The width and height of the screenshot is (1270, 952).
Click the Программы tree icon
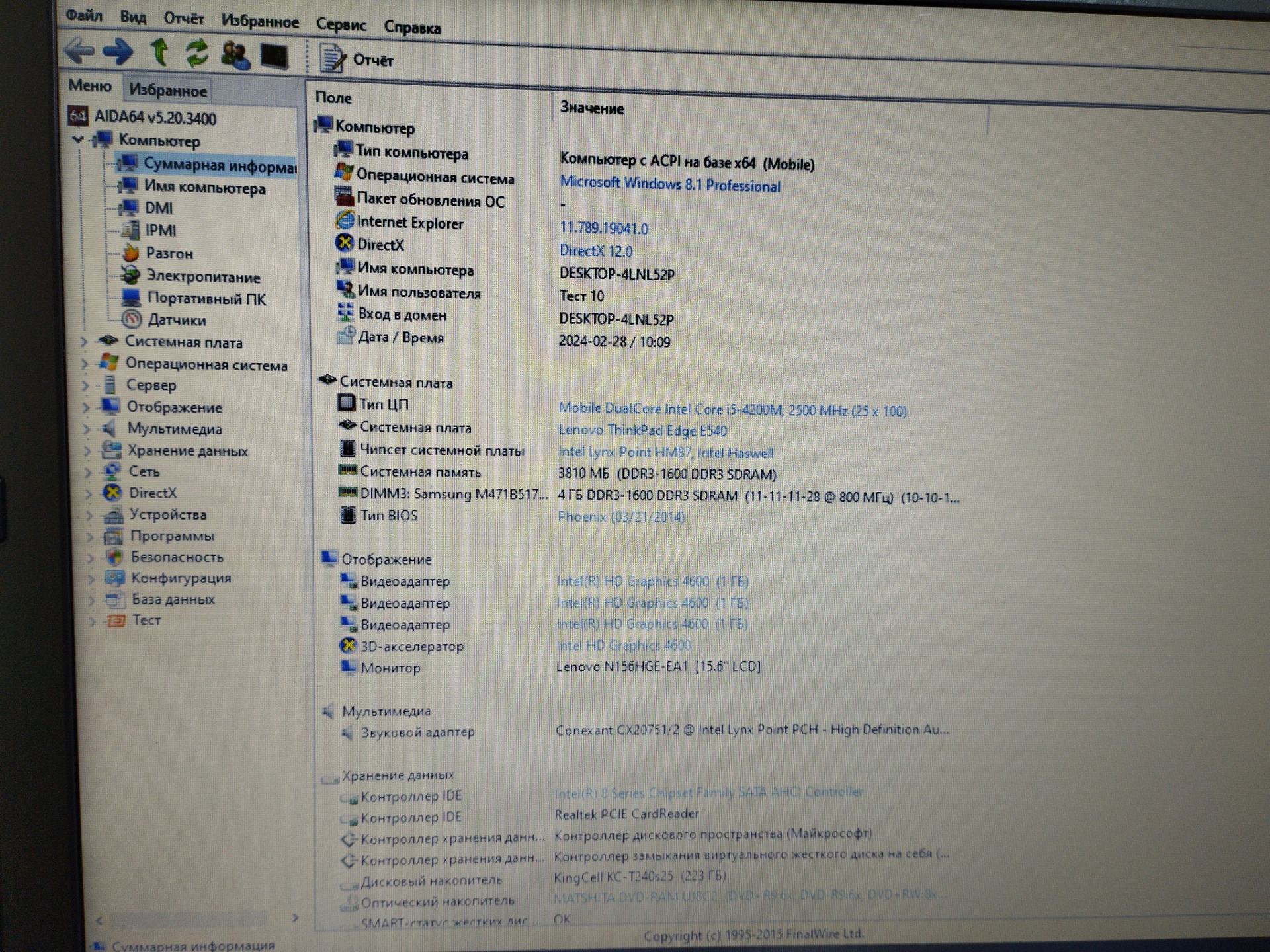(114, 535)
